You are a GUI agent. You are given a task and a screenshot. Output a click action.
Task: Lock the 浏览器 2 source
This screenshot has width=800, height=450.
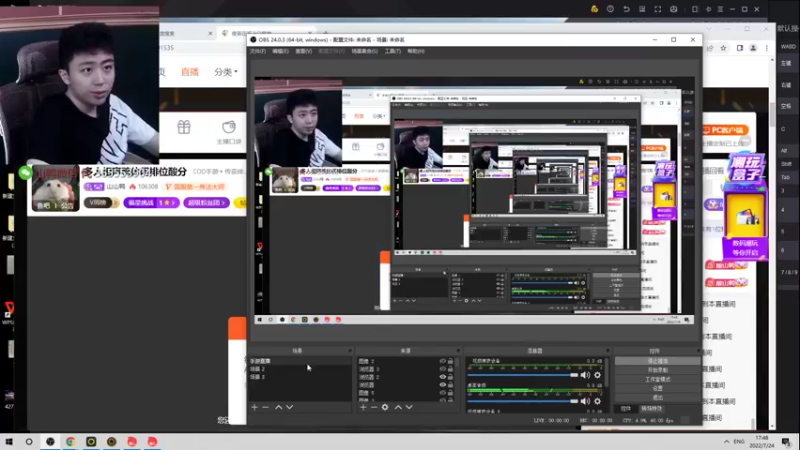450,377
